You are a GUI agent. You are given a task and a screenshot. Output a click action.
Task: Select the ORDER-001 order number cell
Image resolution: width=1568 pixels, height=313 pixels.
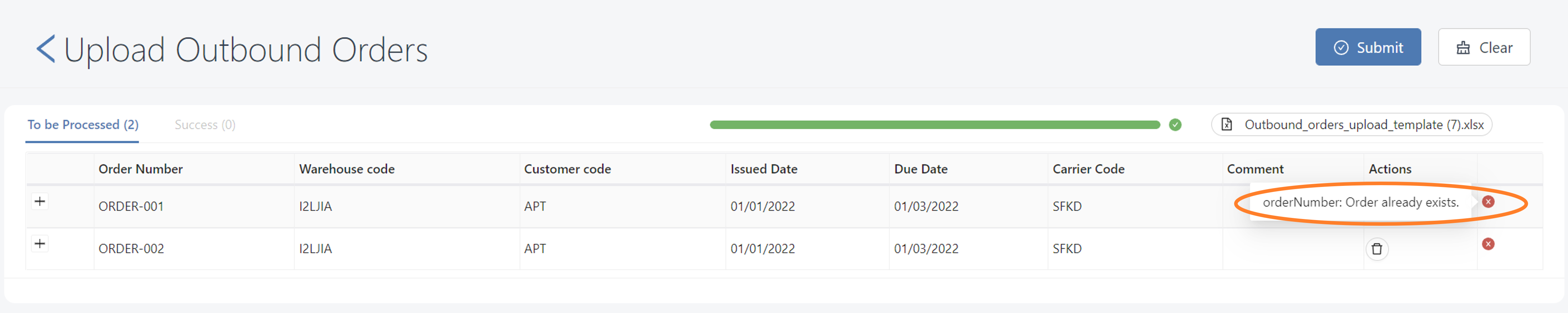(131, 206)
